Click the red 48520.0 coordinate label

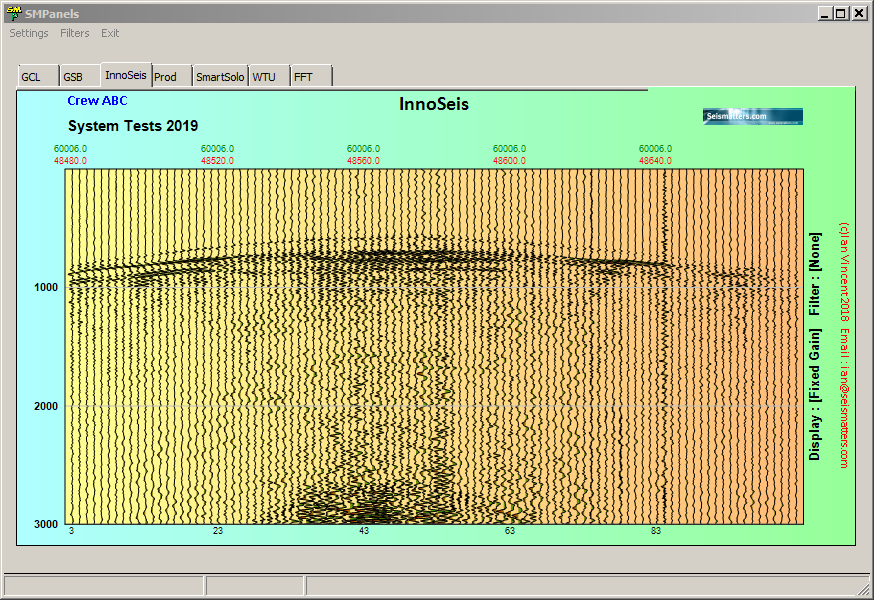tap(217, 161)
